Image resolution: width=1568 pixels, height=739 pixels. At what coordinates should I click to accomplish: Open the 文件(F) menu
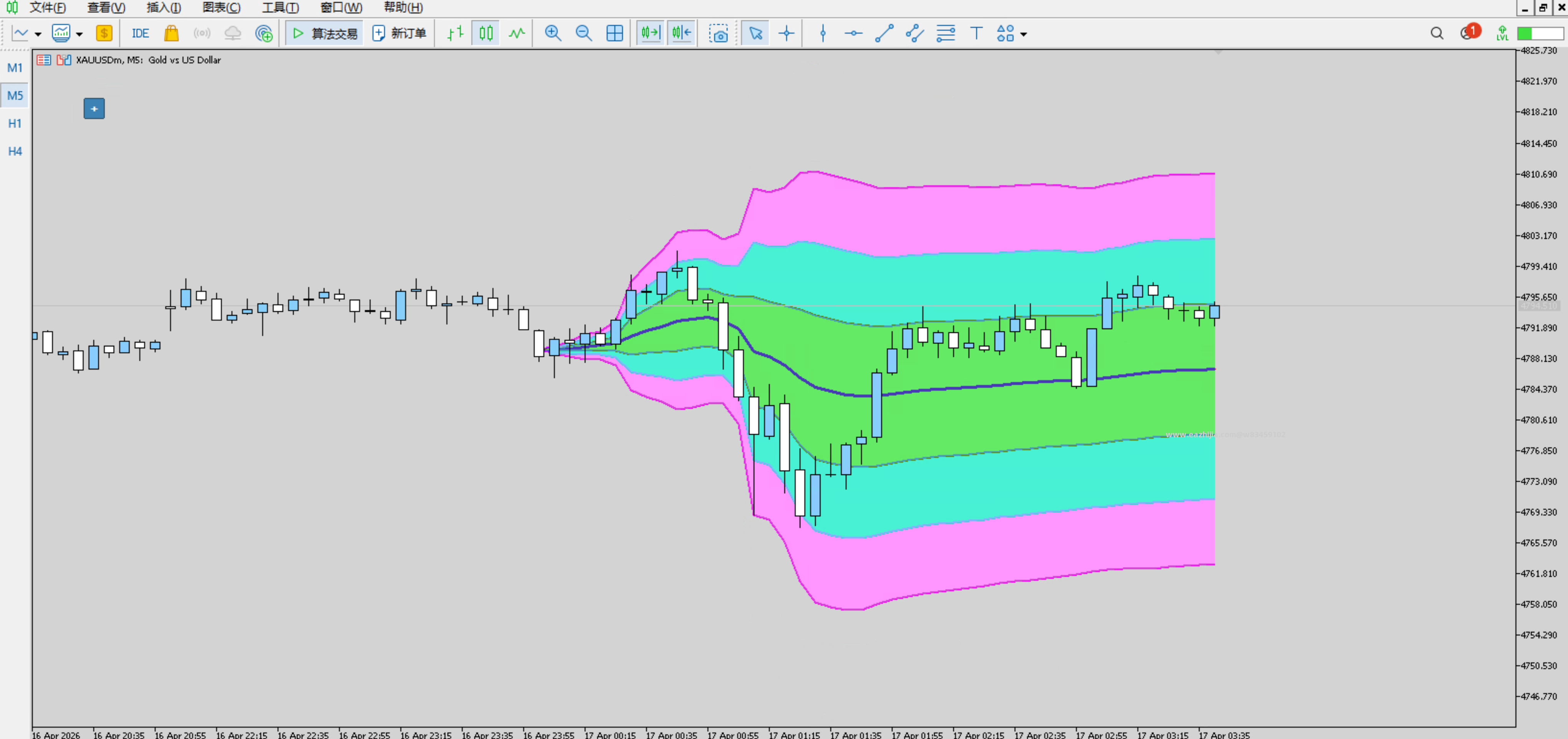tap(48, 7)
